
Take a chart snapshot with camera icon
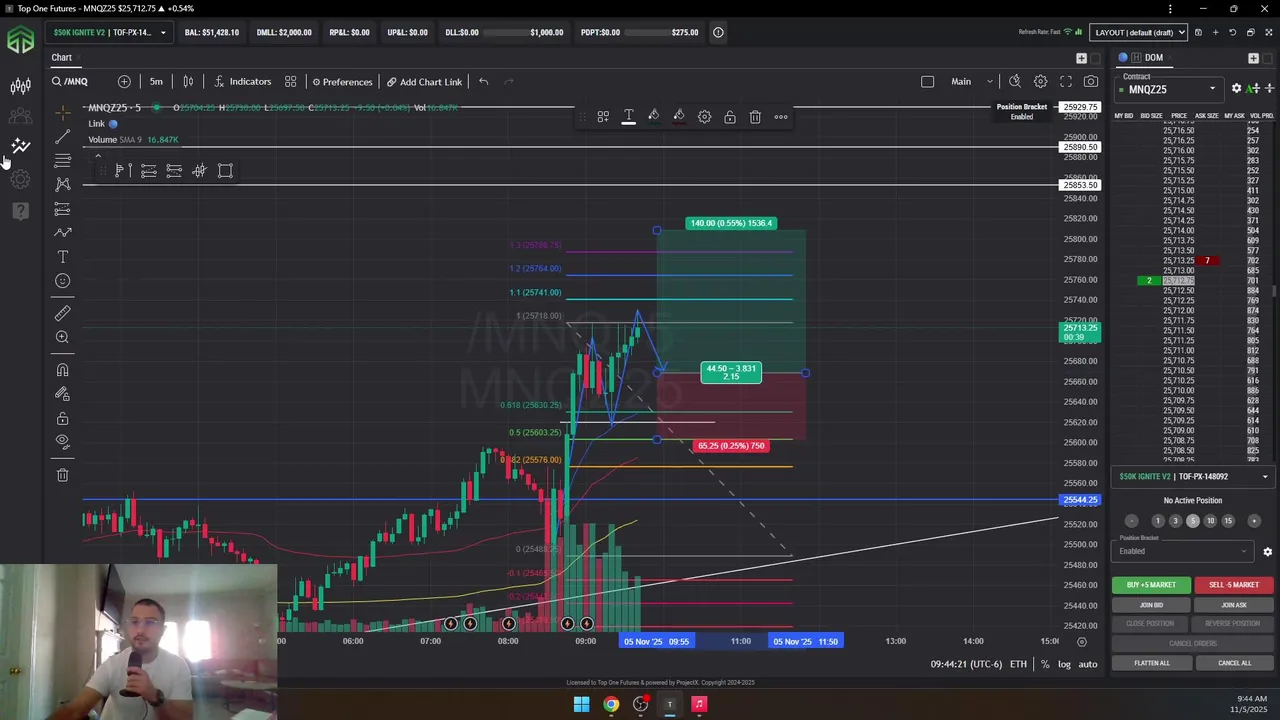(1091, 81)
